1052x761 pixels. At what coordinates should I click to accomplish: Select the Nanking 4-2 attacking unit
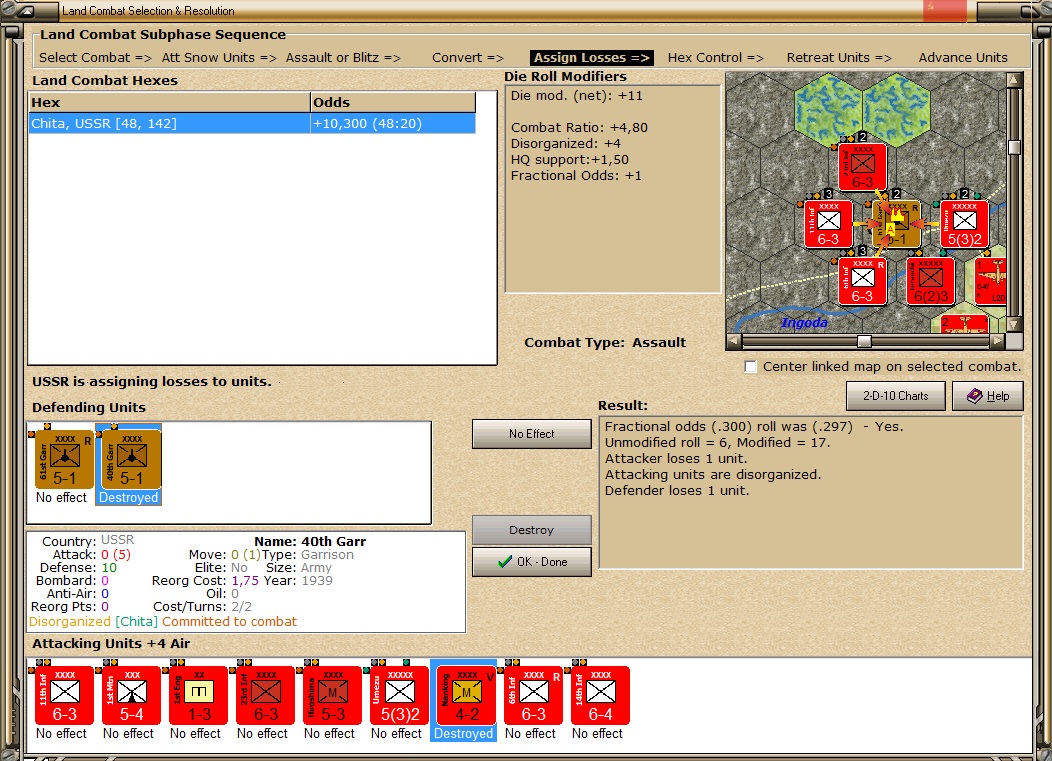466,695
